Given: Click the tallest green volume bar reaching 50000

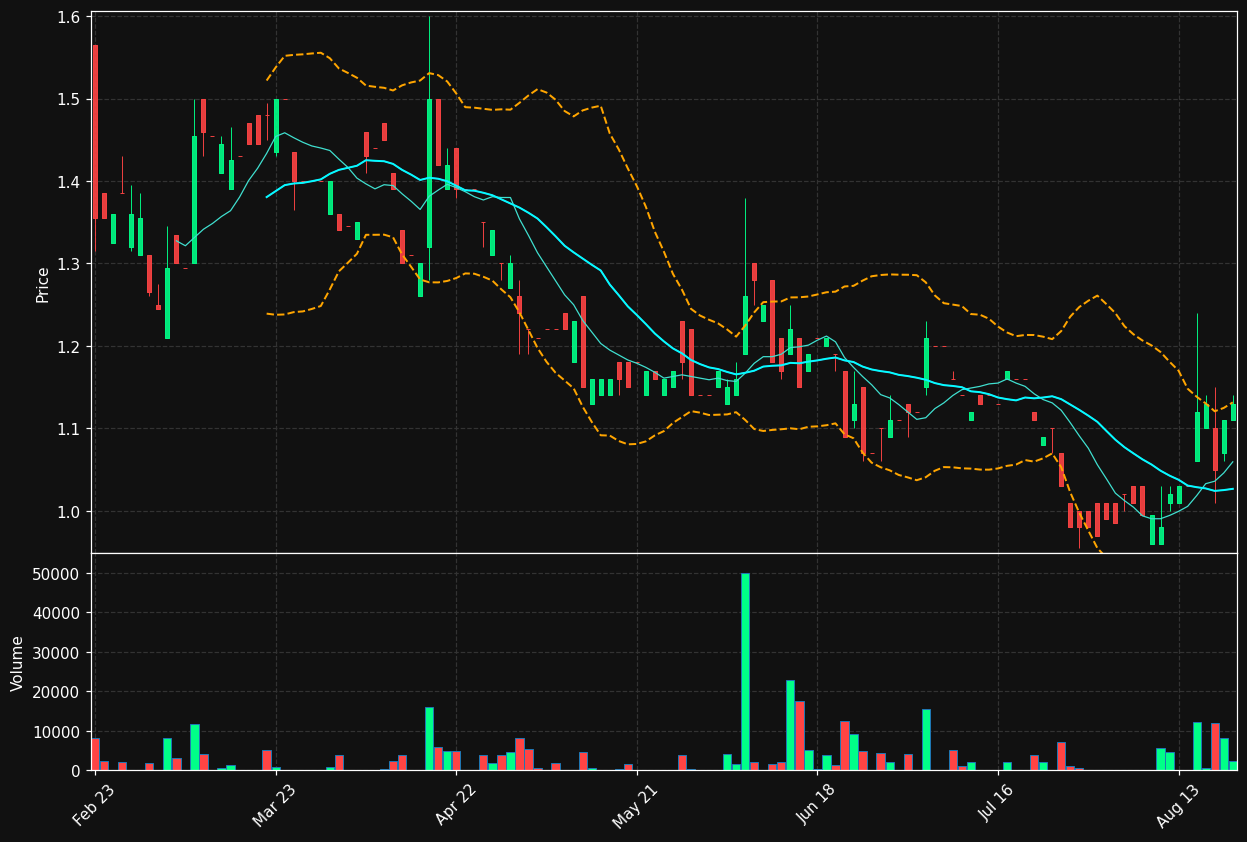Looking at the screenshot, I should [745, 672].
